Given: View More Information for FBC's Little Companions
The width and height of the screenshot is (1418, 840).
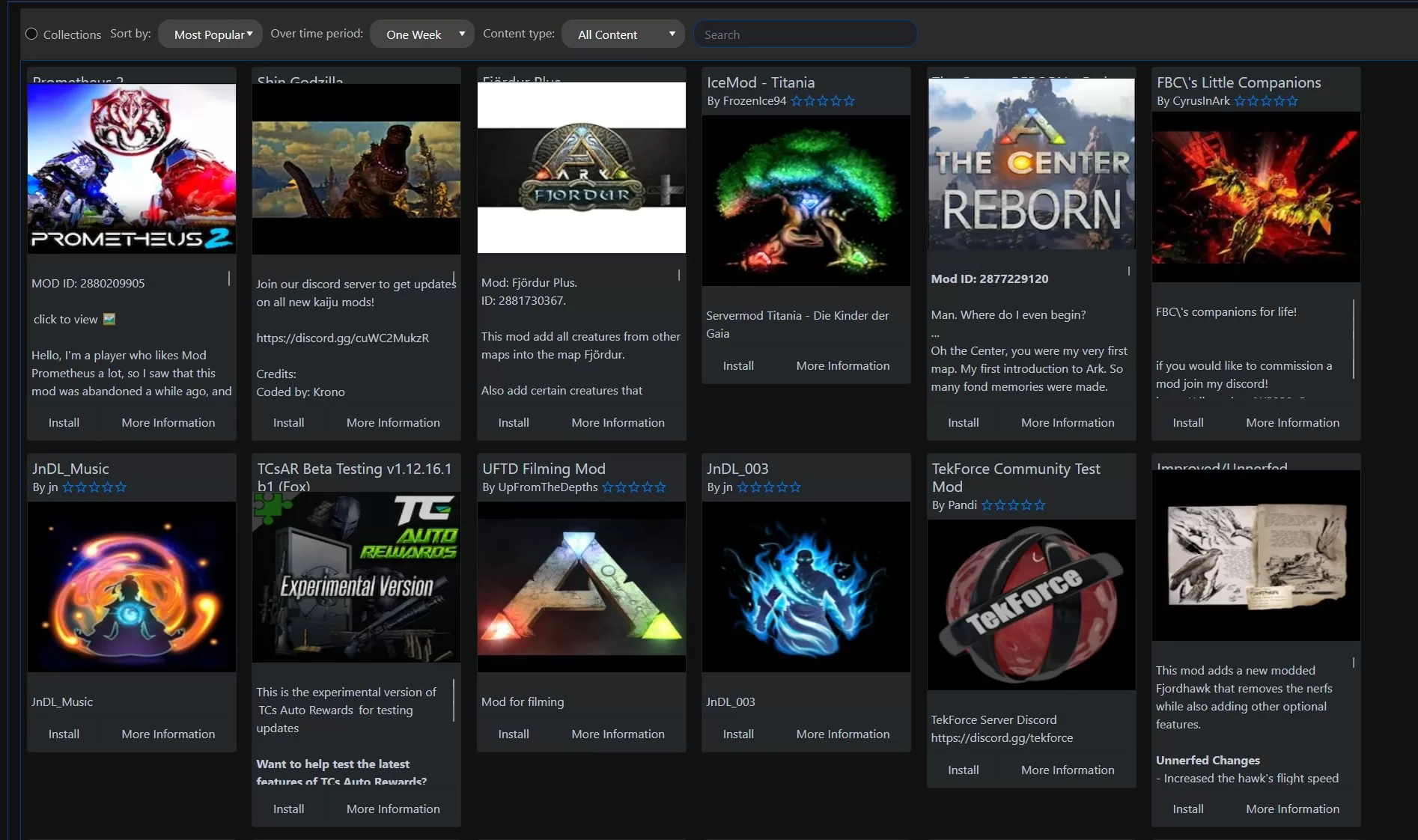Looking at the screenshot, I should coord(1293,422).
